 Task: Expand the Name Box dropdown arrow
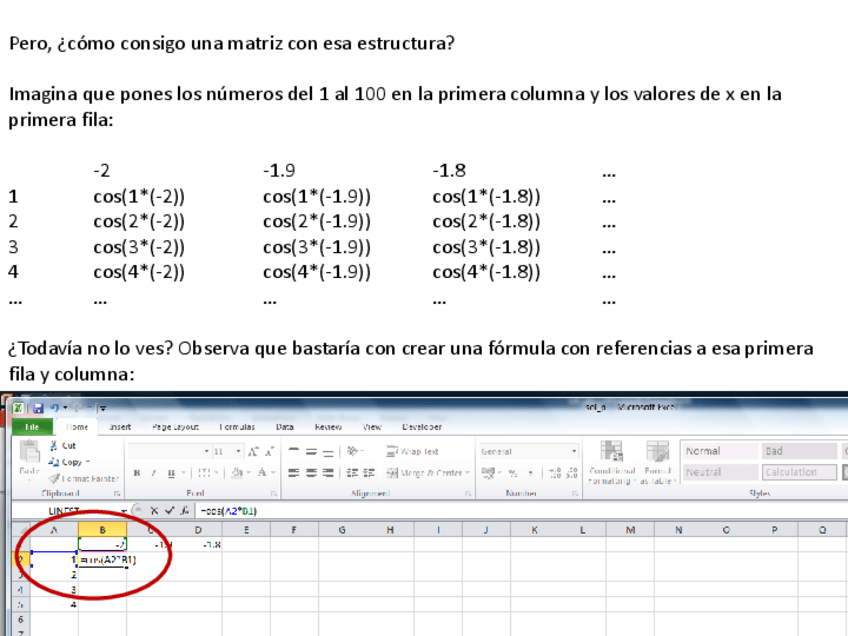[x=125, y=511]
